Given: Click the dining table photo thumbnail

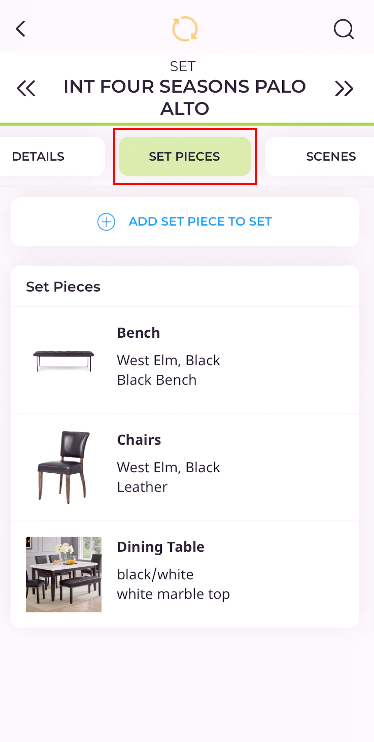Looking at the screenshot, I should pos(64,574).
